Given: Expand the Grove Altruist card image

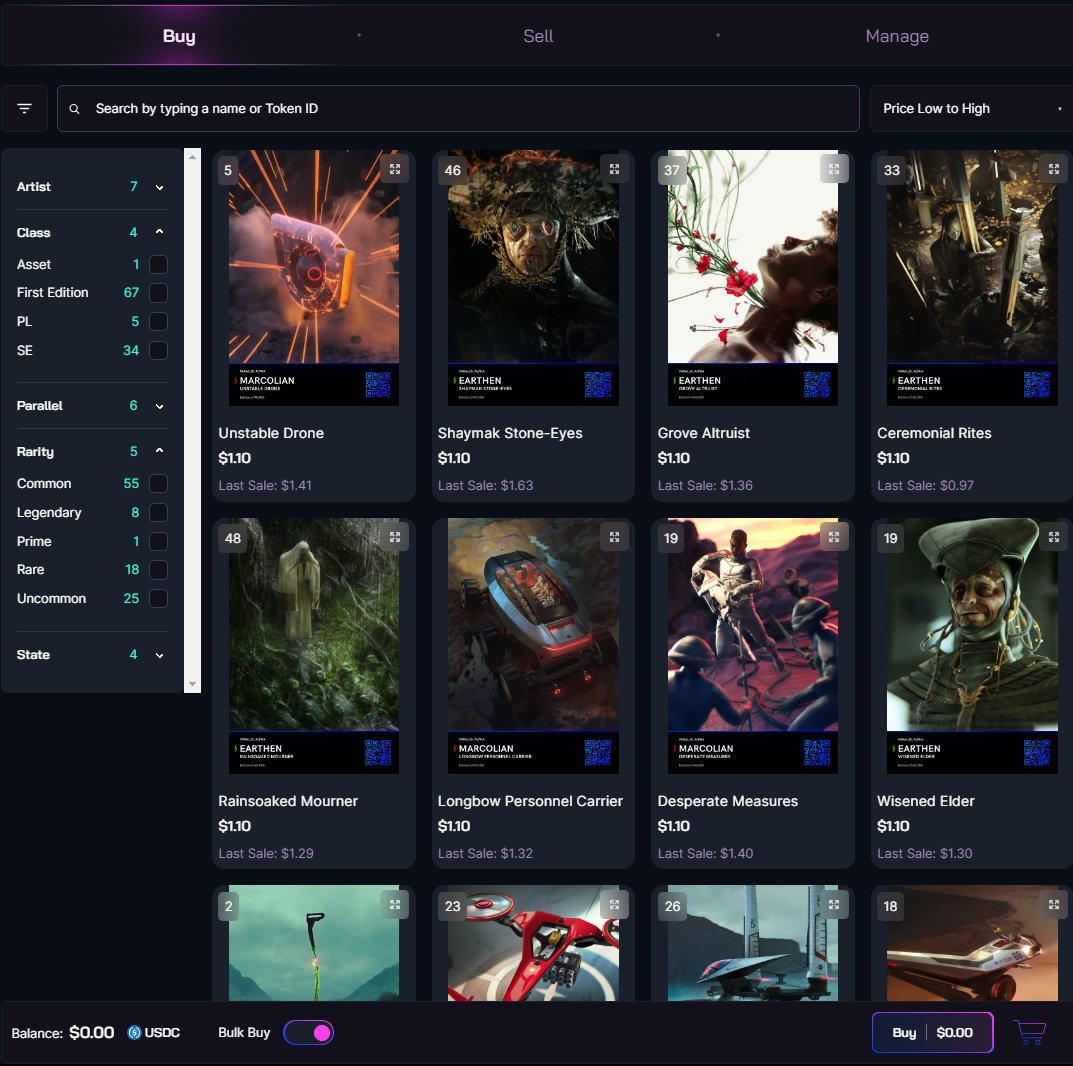Looking at the screenshot, I should click(x=834, y=169).
